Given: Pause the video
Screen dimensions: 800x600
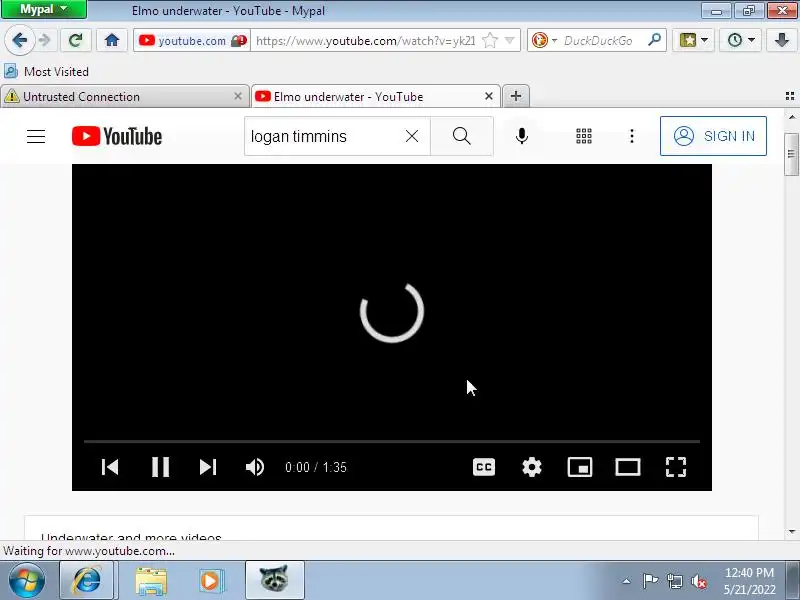Looking at the screenshot, I should tap(160, 467).
